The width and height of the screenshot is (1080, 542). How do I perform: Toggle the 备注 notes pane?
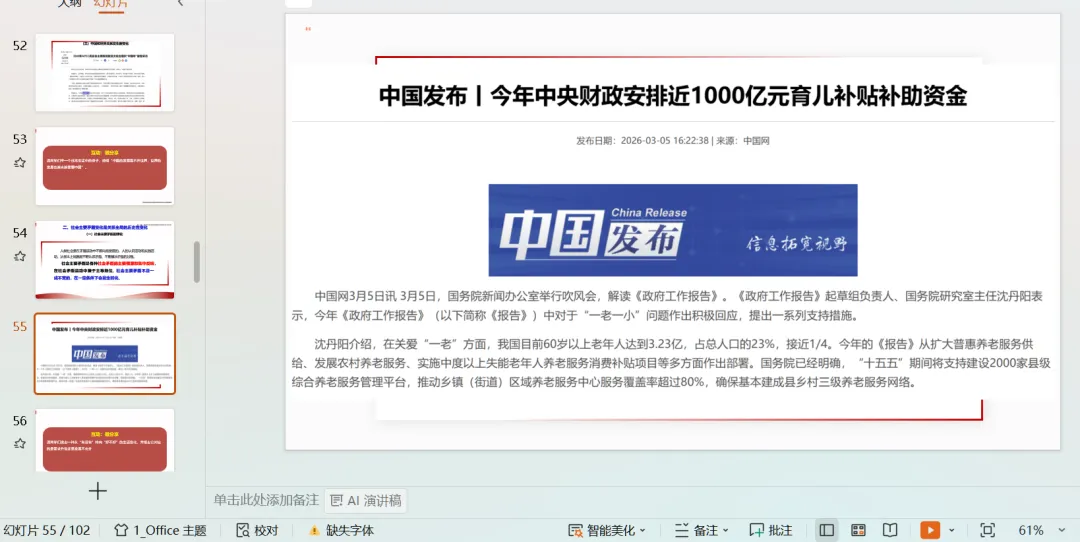696,530
